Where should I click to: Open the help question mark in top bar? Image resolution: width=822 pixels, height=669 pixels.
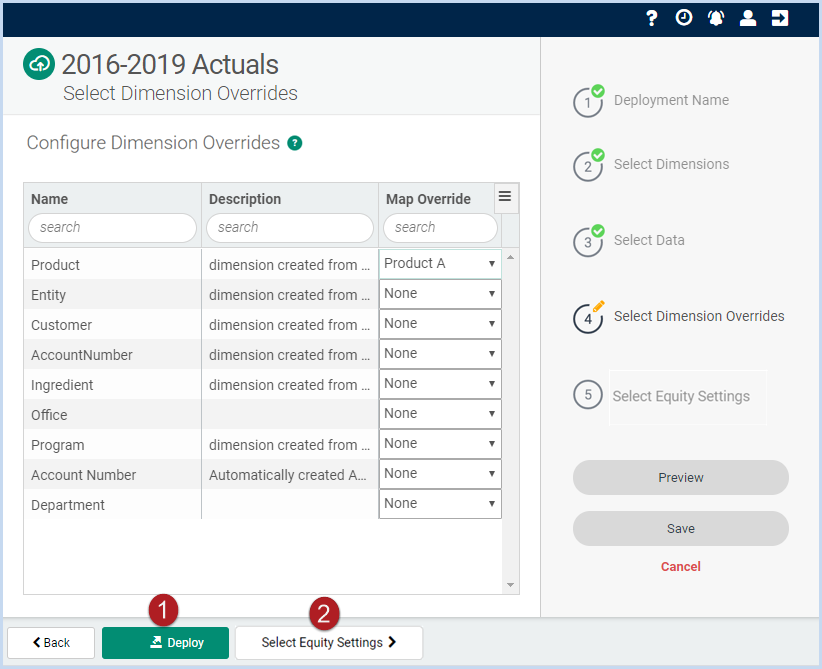tap(651, 18)
